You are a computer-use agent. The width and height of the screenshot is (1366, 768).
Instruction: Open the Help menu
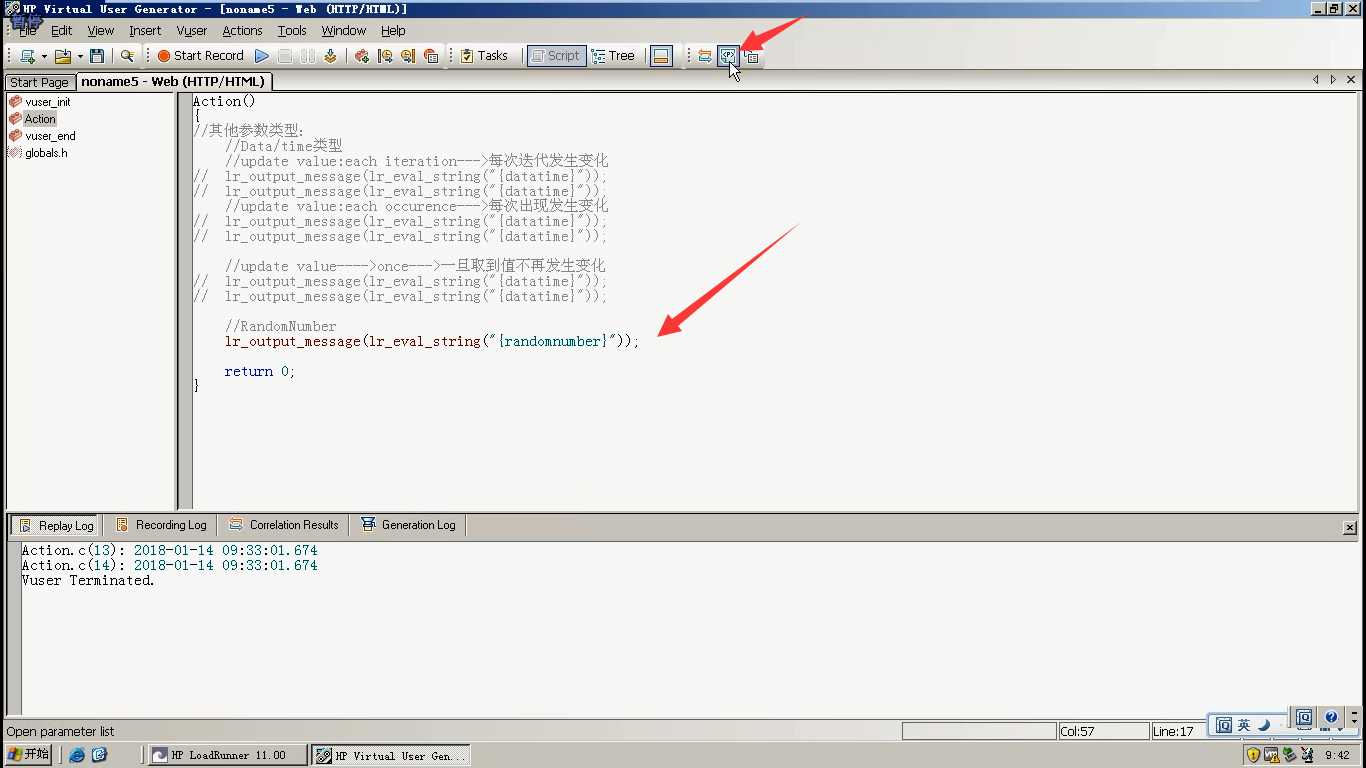pyautogui.click(x=393, y=31)
